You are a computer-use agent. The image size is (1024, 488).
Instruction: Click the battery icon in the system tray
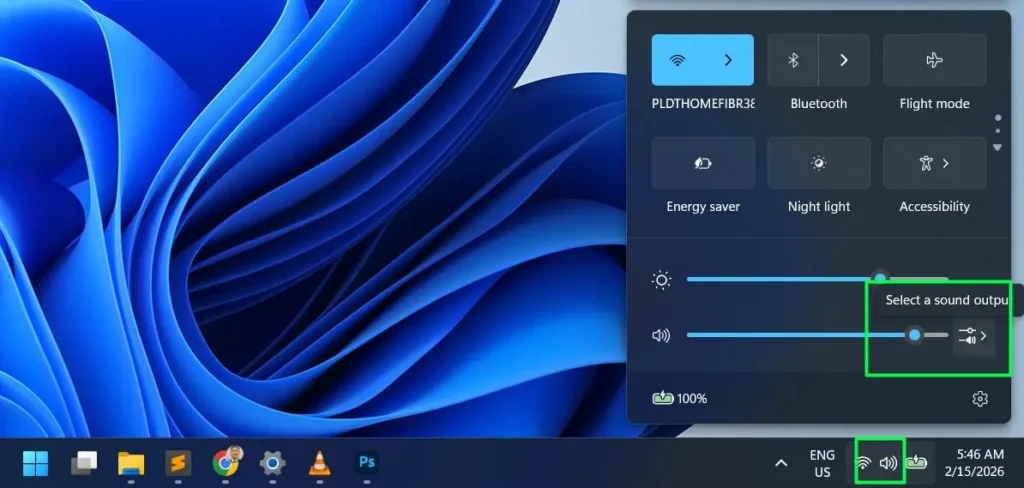tap(916, 463)
